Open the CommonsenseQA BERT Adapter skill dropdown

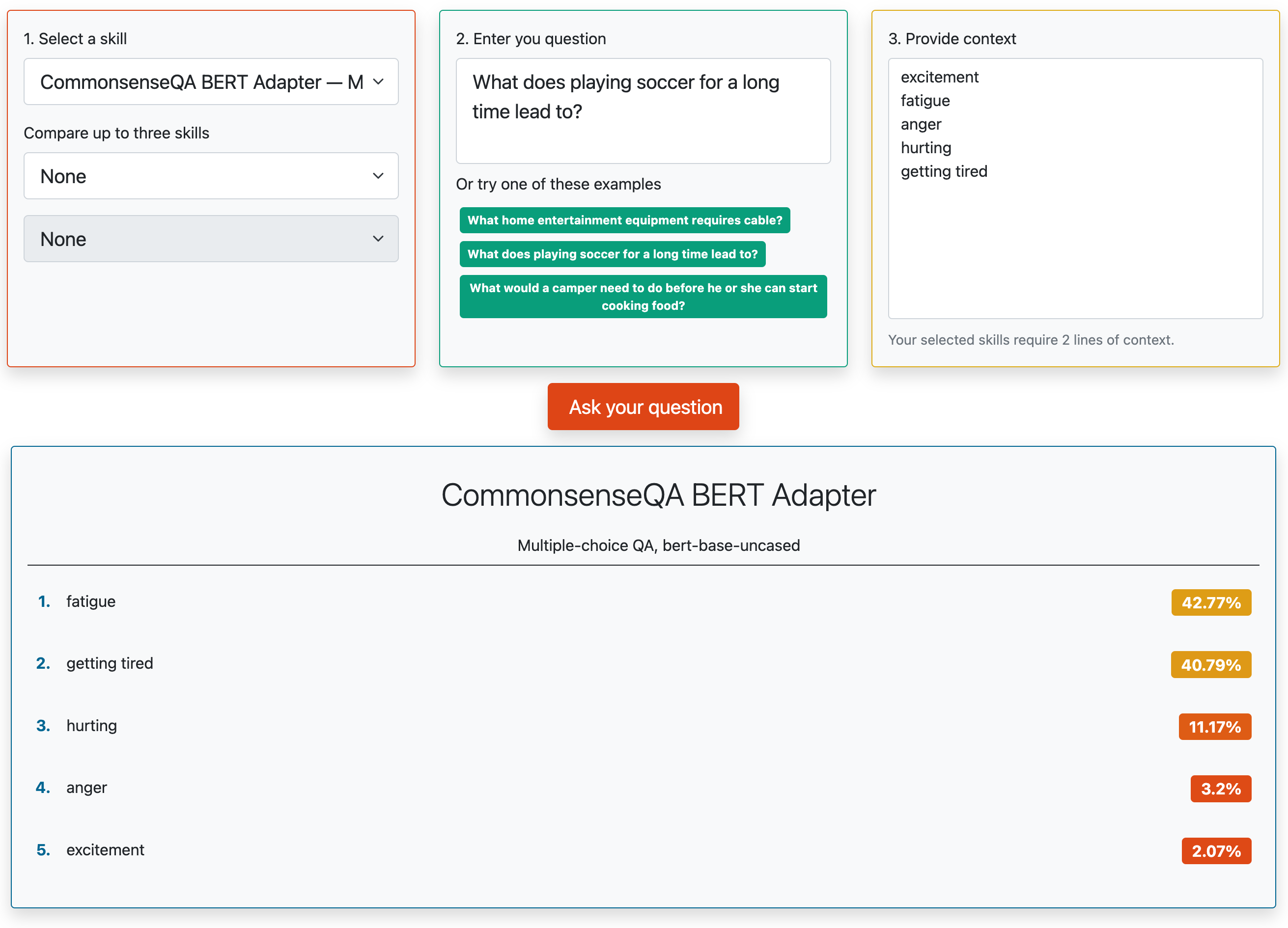(x=211, y=82)
